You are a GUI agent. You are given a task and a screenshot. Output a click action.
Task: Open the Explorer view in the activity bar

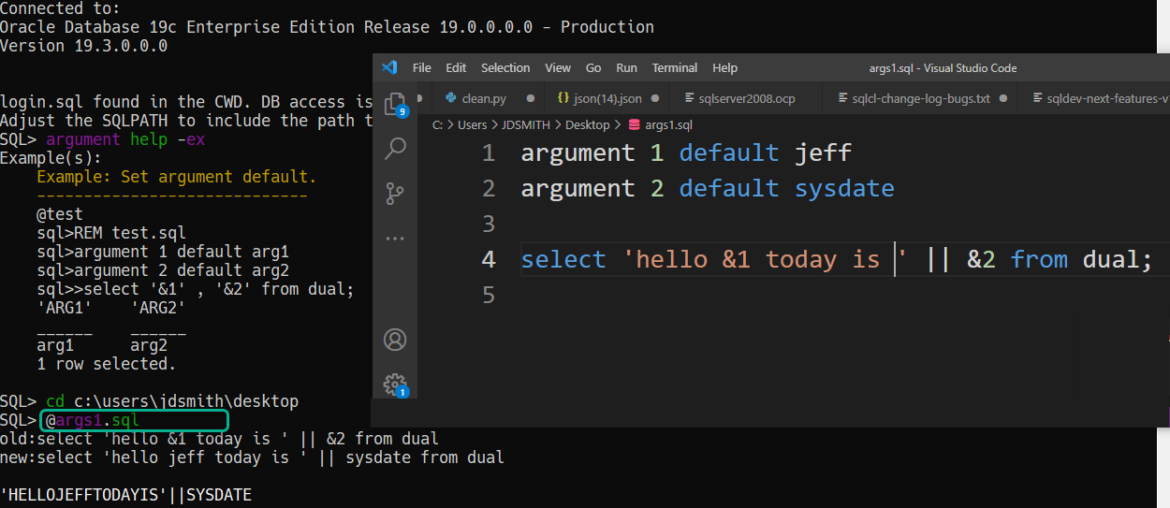pos(393,105)
